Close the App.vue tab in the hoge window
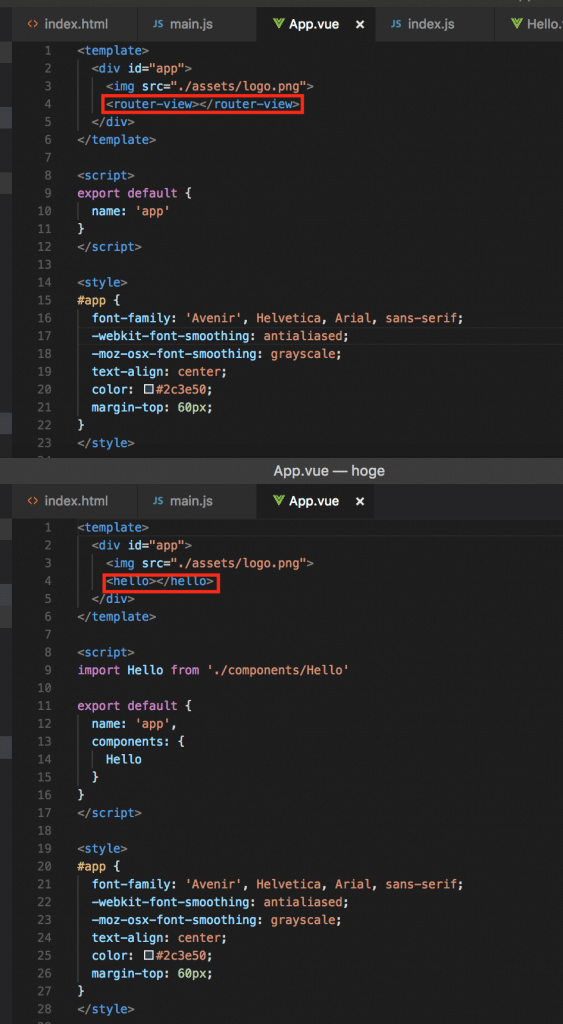Viewport: 563px width, 1024px height. (360, 502)
